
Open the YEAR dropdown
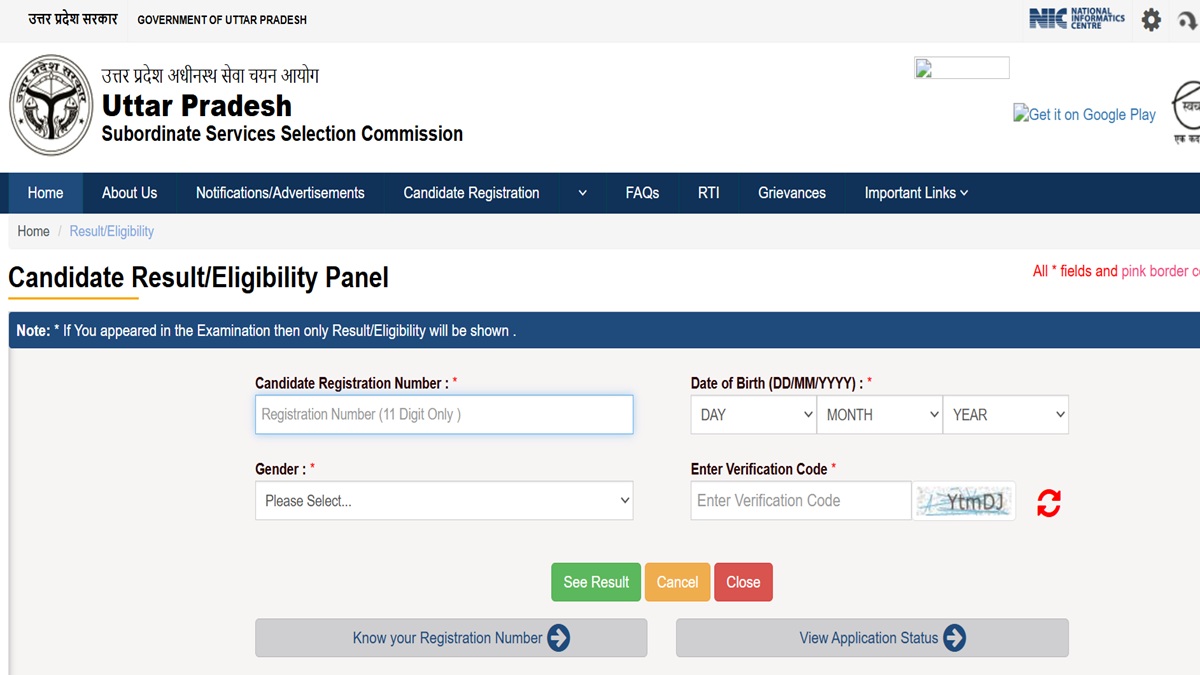point(1005,414)
